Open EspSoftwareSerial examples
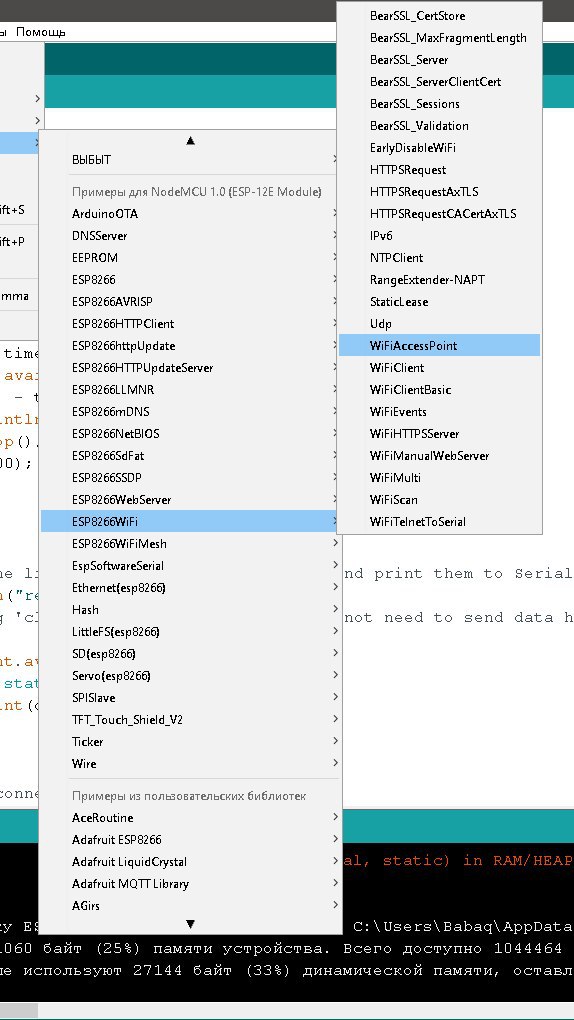This screenshot has width=574, height=1020. pyautogui.click(x=190, y=566)
